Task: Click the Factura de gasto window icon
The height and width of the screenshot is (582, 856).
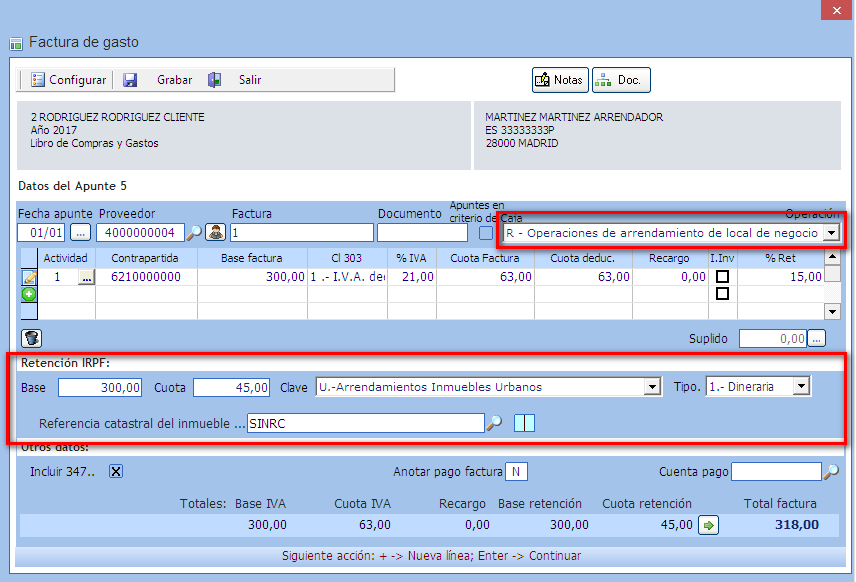Action: point(16,43)
